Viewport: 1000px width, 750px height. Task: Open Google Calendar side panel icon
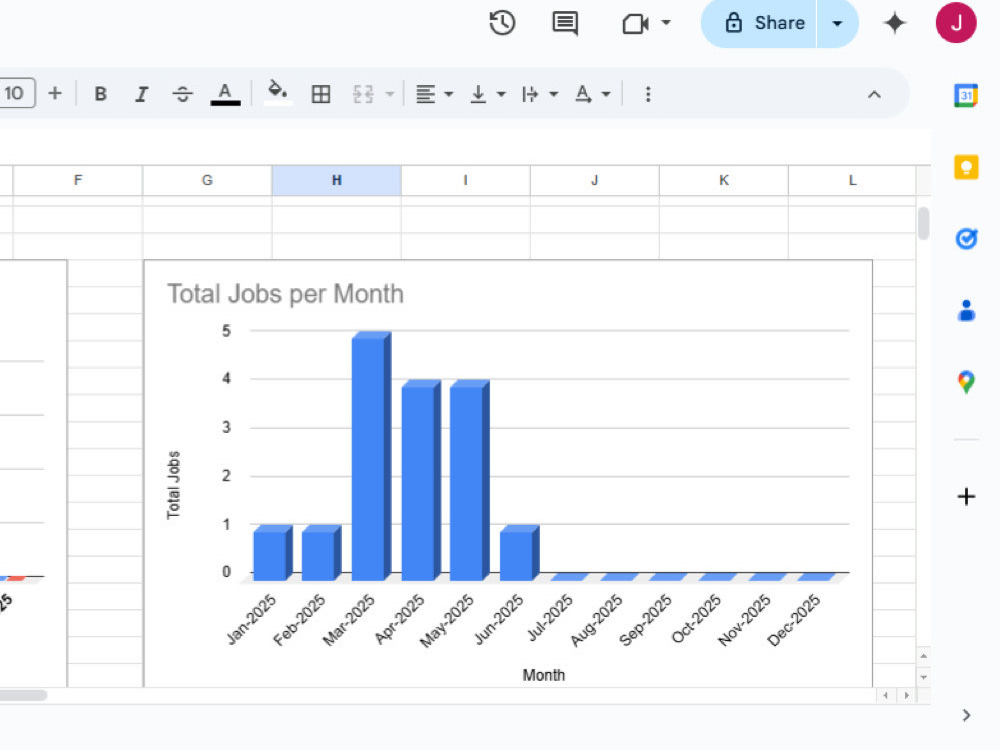966,96
